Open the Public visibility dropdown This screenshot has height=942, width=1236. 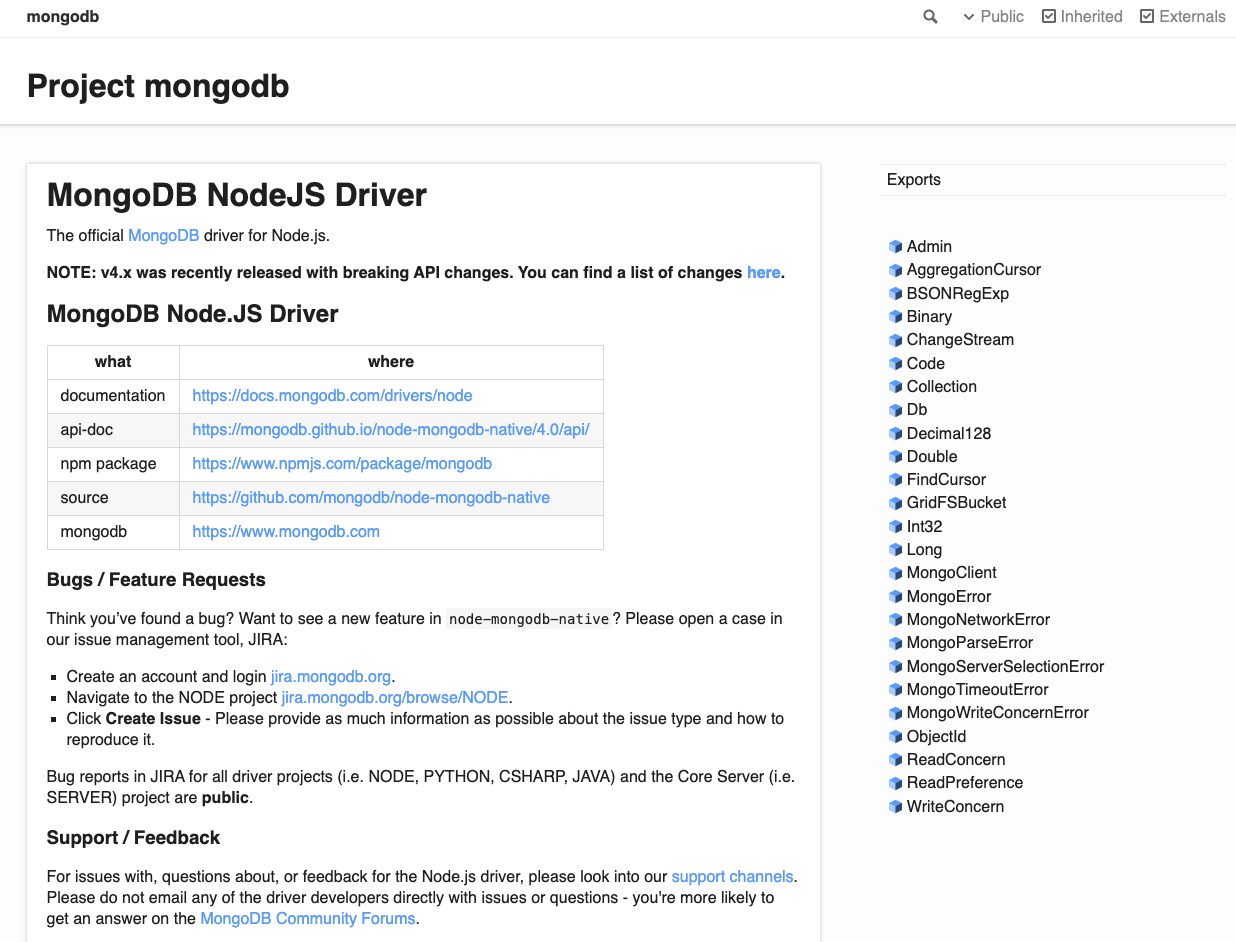pos(993,16)
